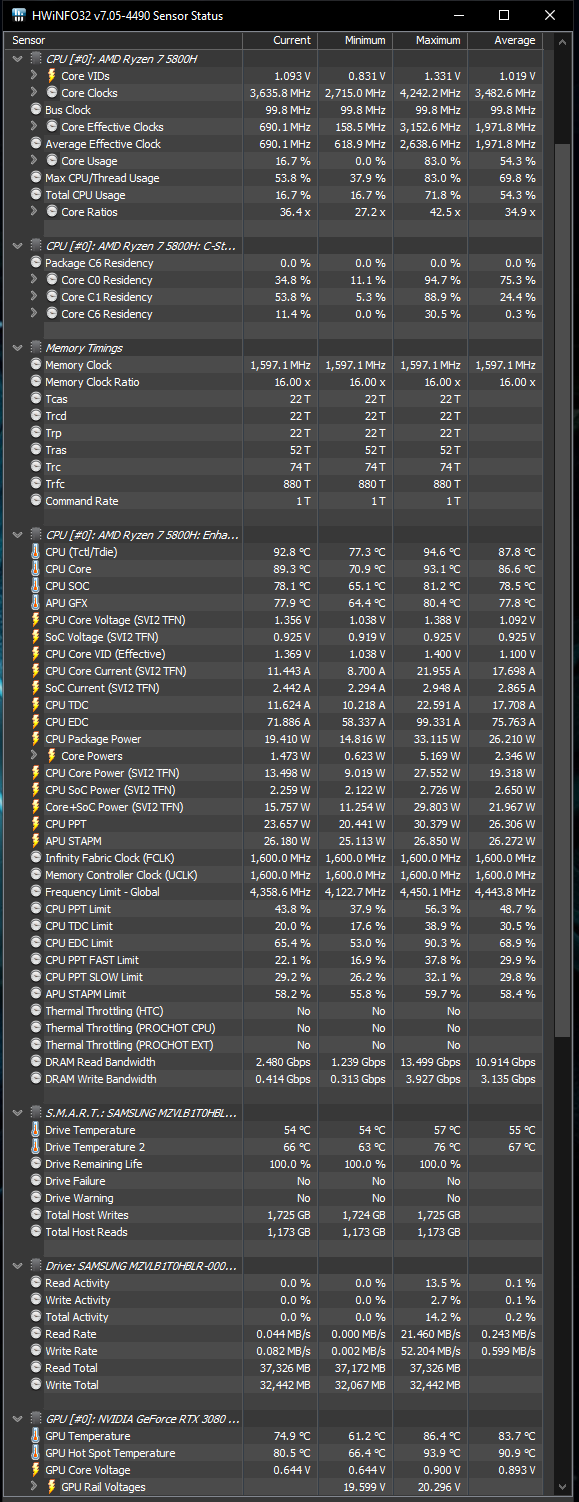Viewport: 579px width, 1502px height.
Task: Click the Maximum column header
Action: 429,40
